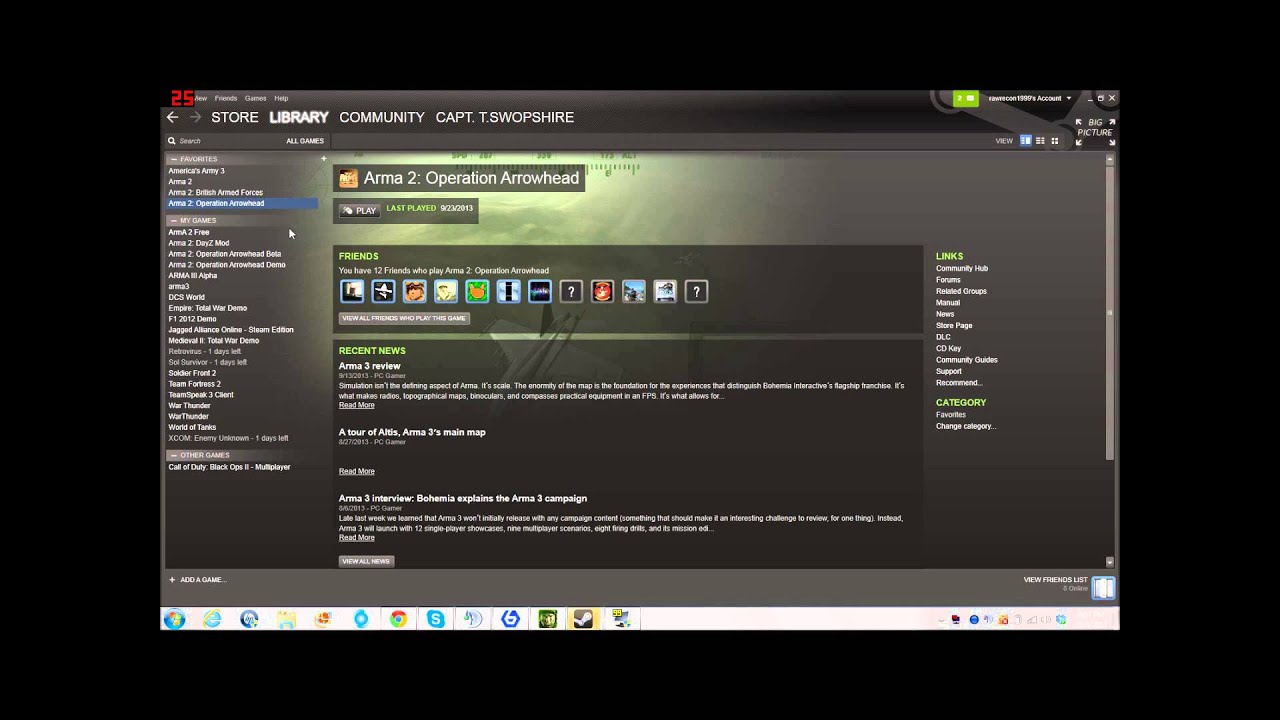The image size is (1280, 720).
Task: Open the CD Key link
Action: pos(948,348)
